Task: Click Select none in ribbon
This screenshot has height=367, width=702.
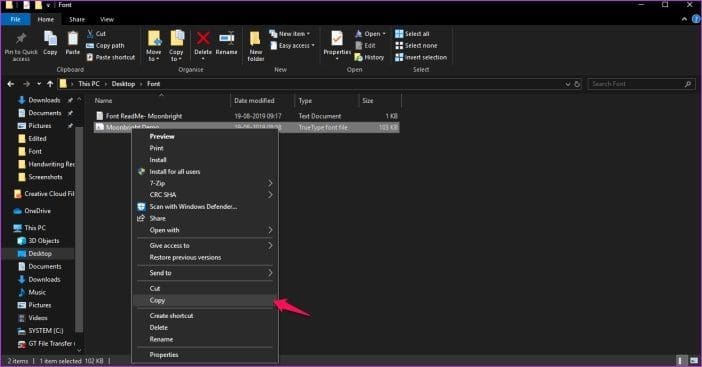Action: pos(416,46)
